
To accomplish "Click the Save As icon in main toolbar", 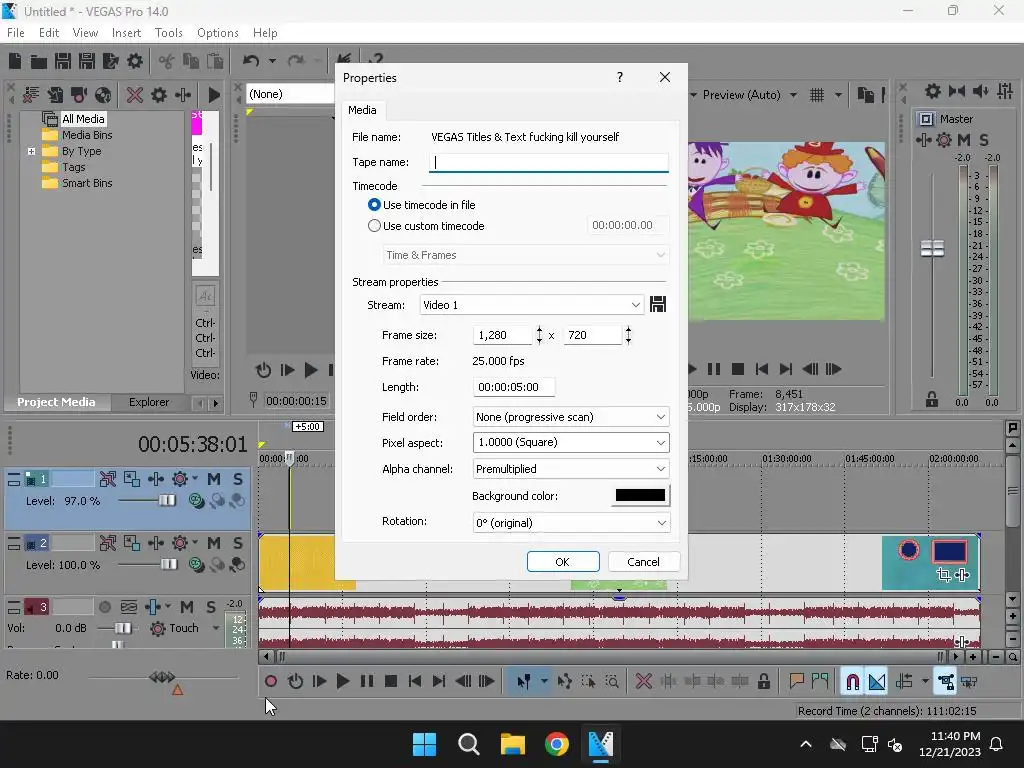I will click(x=87, y=61).
